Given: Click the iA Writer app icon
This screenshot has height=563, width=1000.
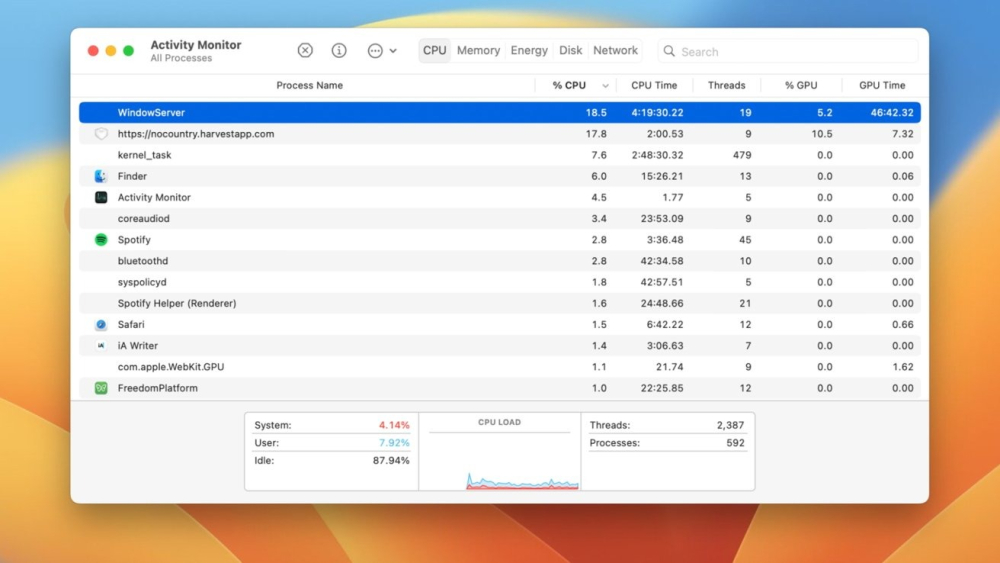Looking at the screenshot, I should [x=101, y=346].
